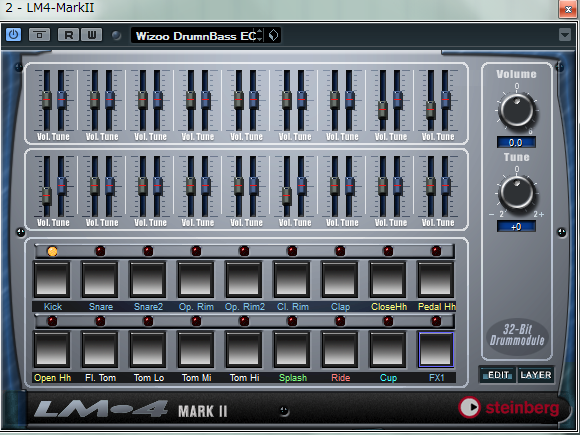
Task: Trigger the Snare2 drum pad
Action: [148, 280]
